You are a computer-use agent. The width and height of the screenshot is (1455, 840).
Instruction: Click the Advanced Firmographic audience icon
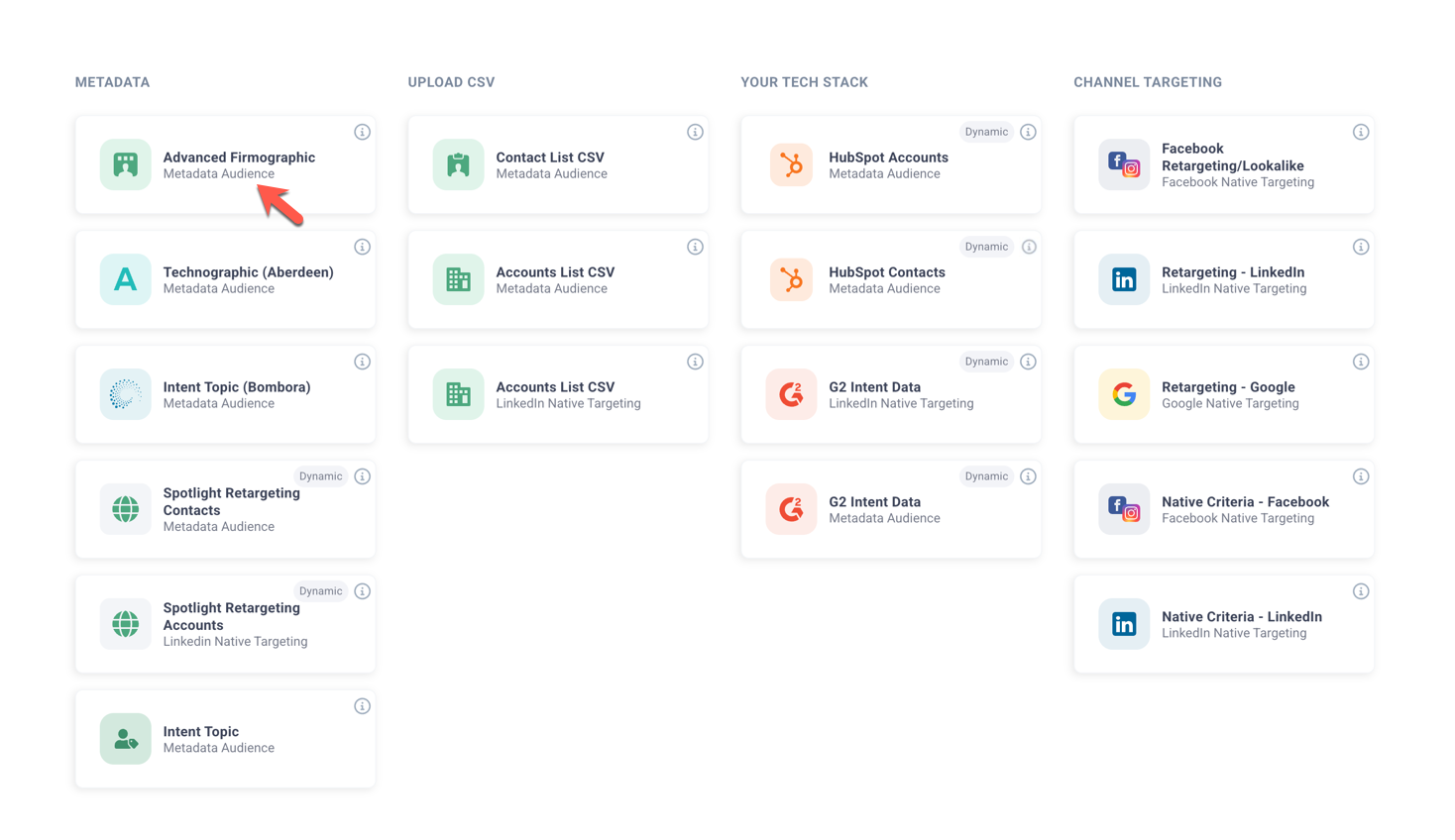tap(125, 164)
